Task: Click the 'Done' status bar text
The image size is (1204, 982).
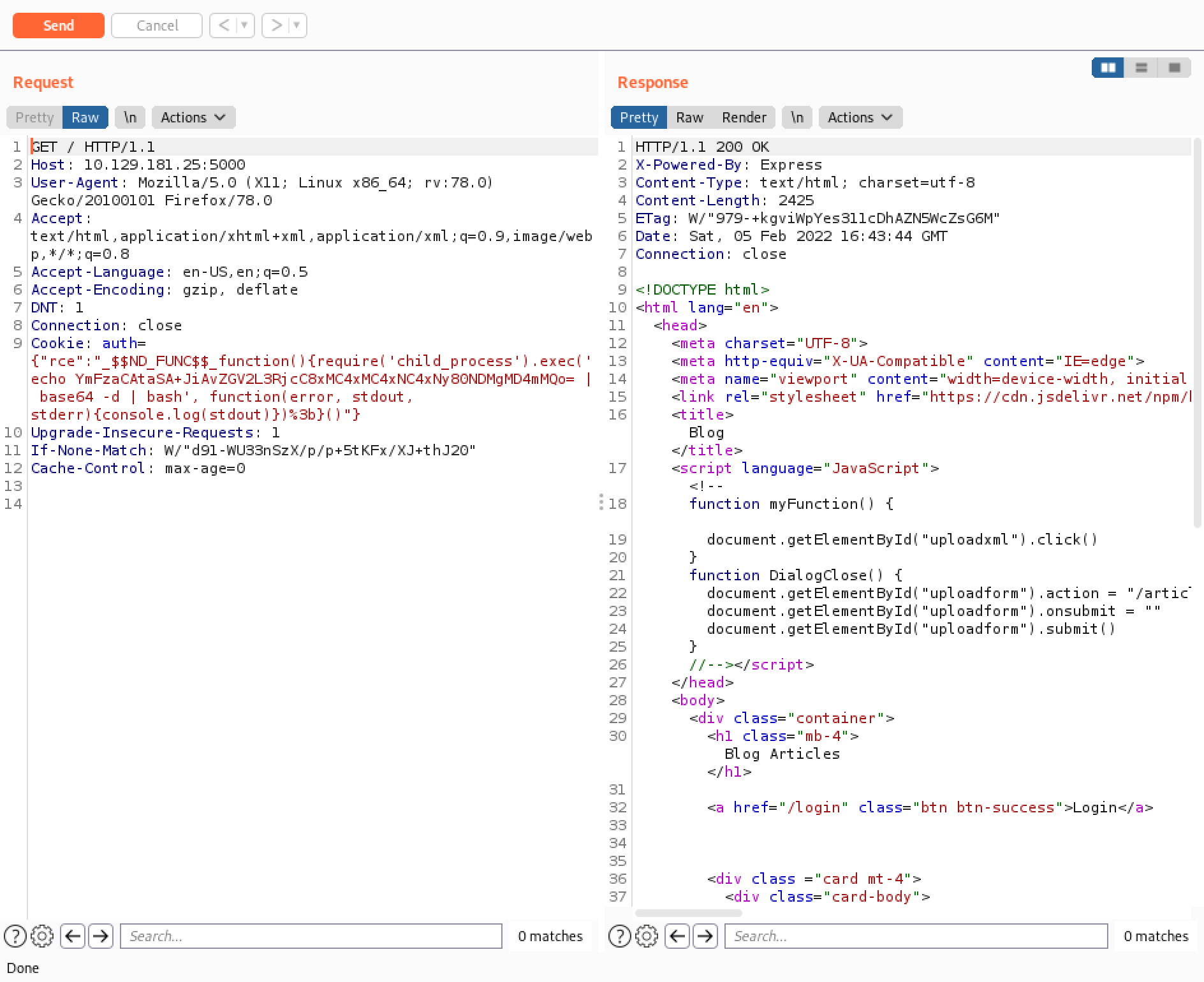Action: coord(23,968)
